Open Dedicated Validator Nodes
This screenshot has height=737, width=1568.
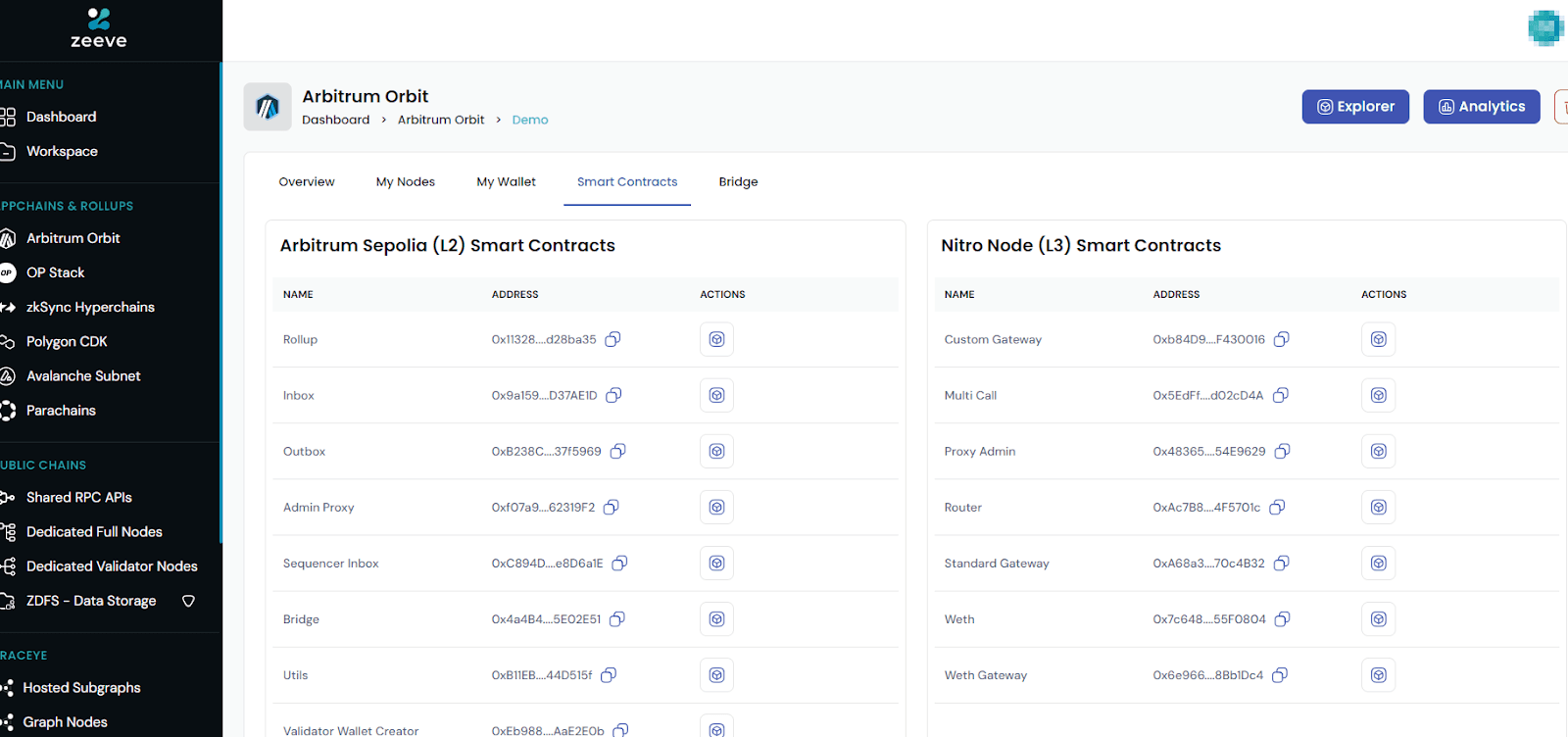click(x=112, y=565)
